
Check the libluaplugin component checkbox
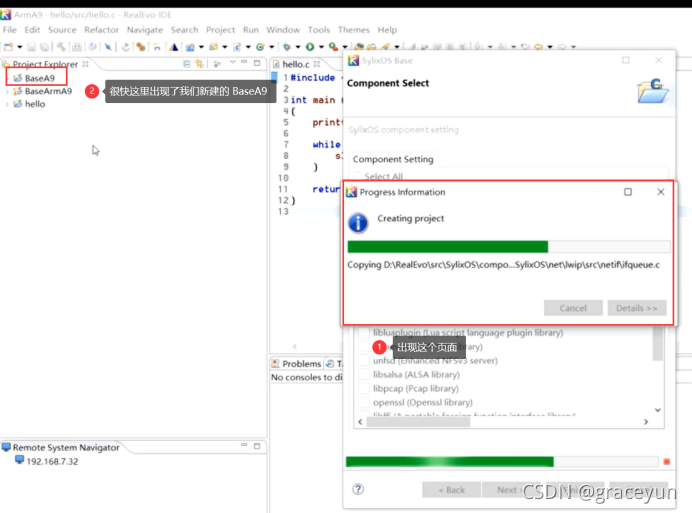pyautogui.click(x=364, y=332)
